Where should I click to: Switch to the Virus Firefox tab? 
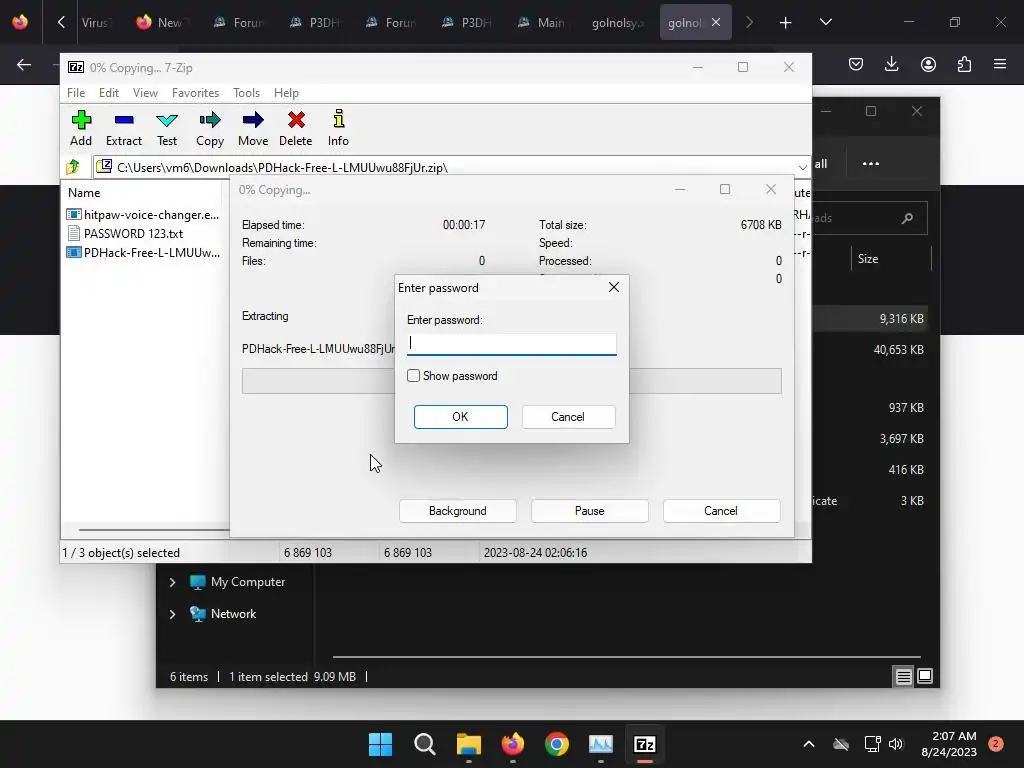96,22
